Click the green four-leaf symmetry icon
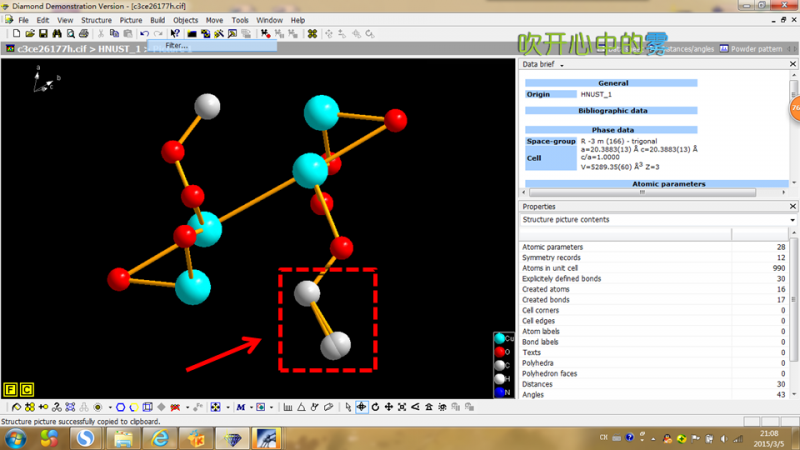800x450 pixels. click(x=312, y=34)
